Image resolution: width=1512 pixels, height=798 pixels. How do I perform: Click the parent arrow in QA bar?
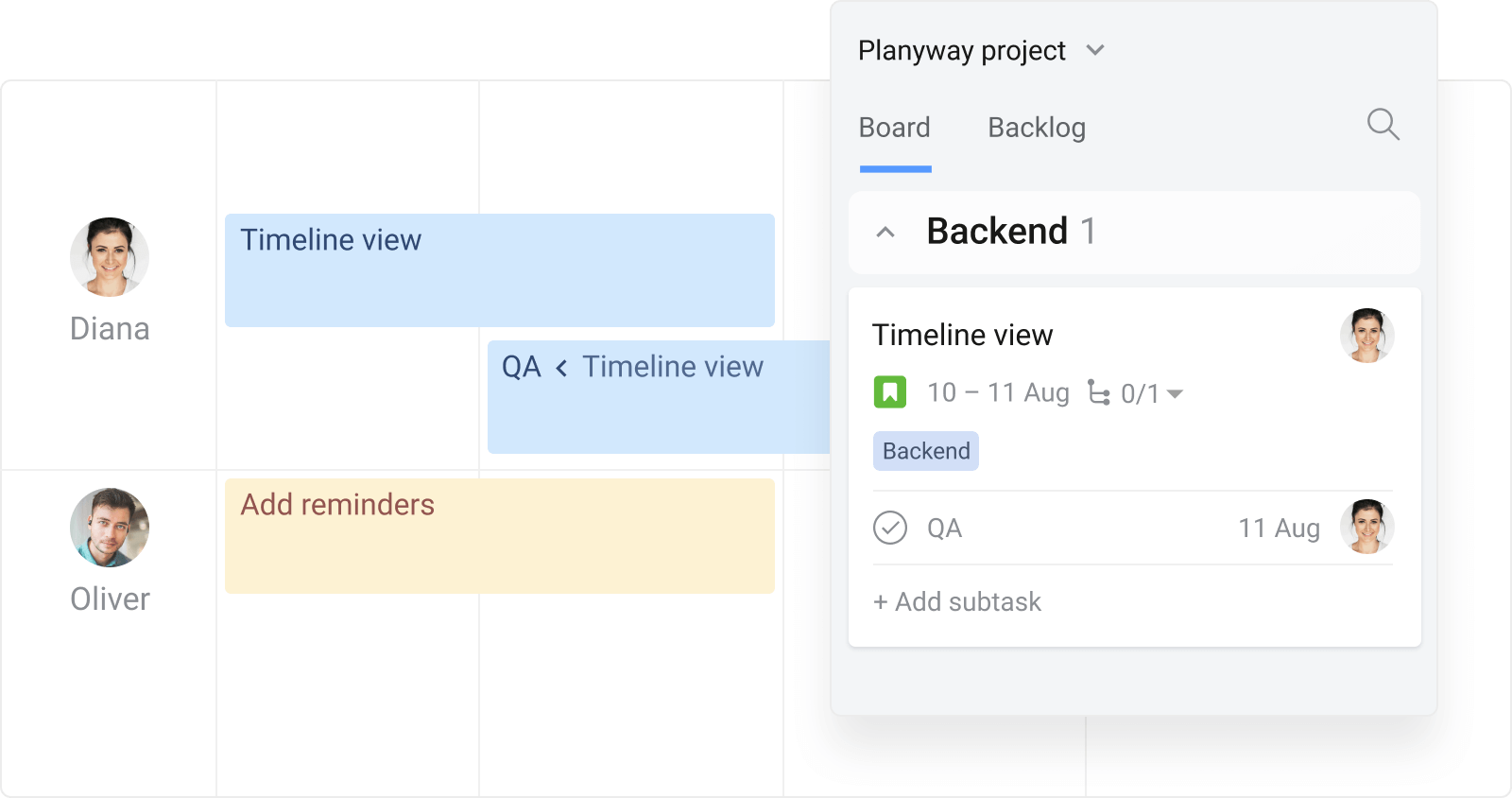(561, 368)
